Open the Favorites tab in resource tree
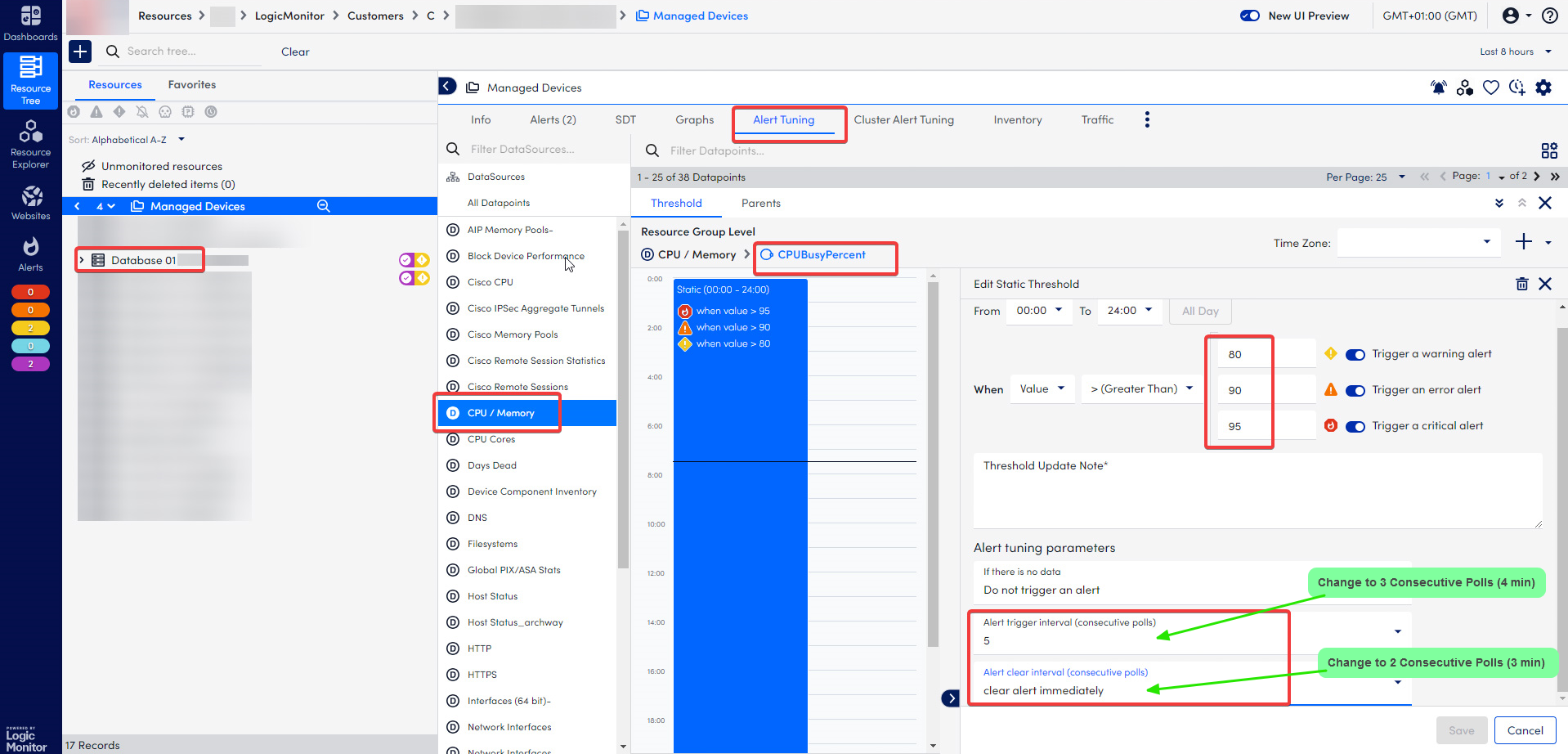Viewport: 1568px width, 754px height. [192, 85]
